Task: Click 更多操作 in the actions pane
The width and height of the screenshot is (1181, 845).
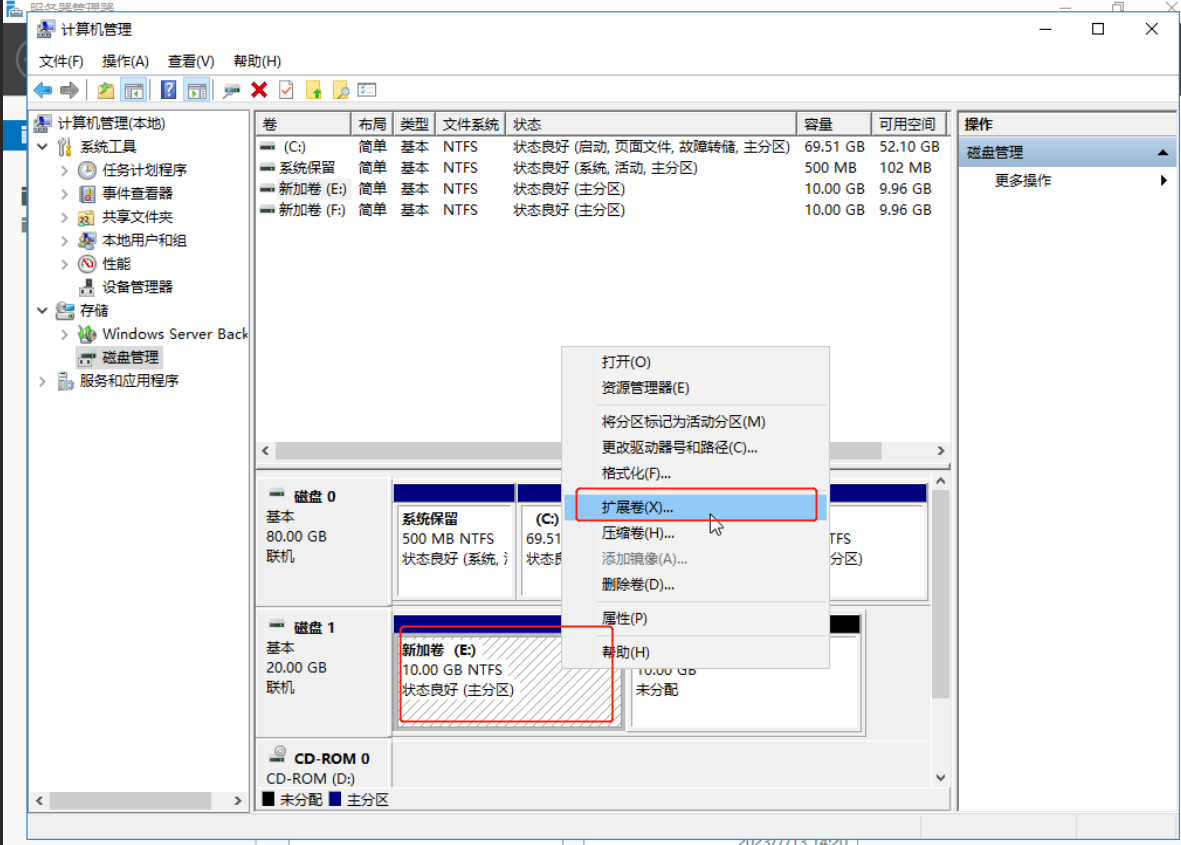Action: (x=1022, y=181)
